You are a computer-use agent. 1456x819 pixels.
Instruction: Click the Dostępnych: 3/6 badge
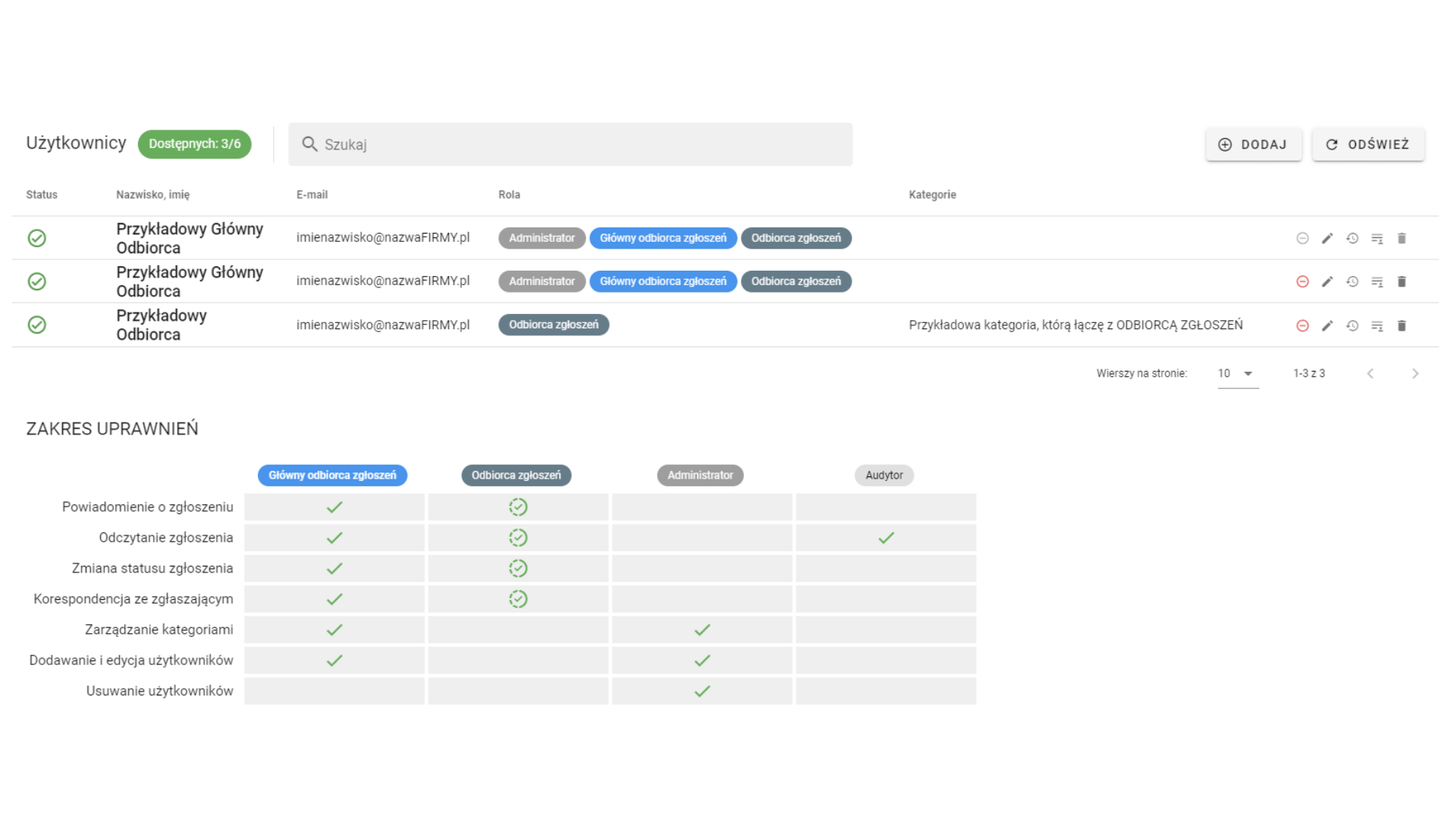coord(194,144)
